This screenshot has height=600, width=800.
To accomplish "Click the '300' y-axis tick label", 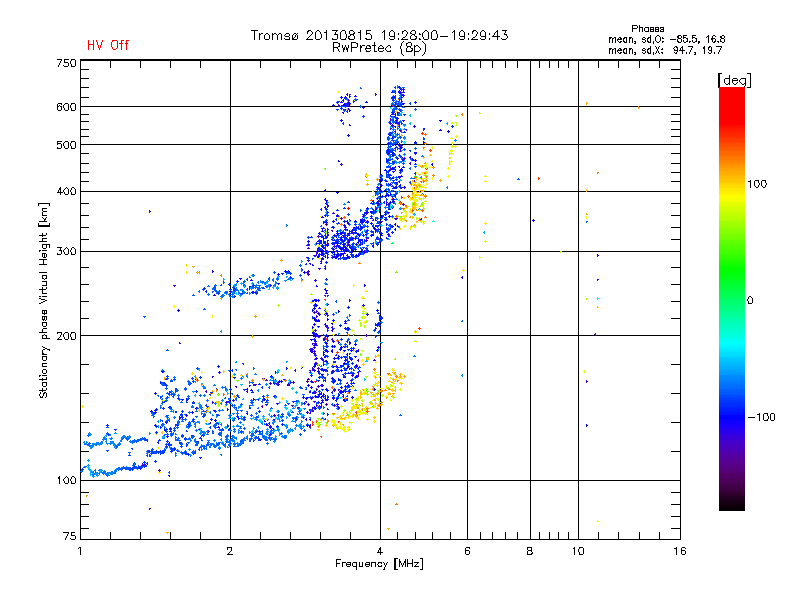I will [66, 252].
